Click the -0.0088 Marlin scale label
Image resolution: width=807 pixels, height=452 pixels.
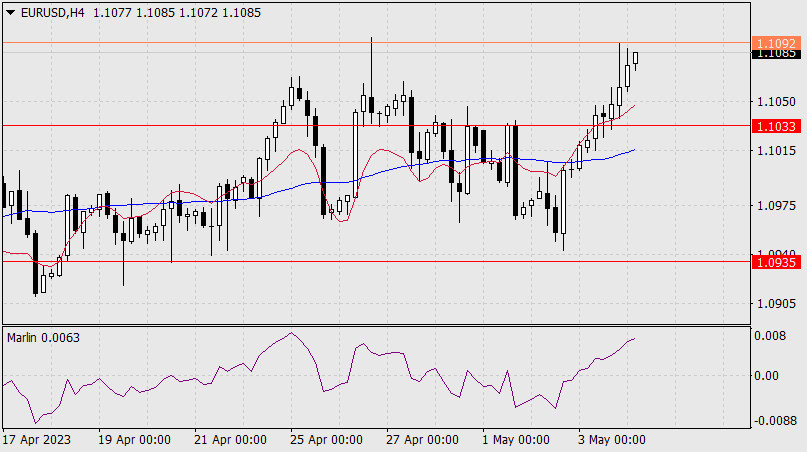coord(776,421)
